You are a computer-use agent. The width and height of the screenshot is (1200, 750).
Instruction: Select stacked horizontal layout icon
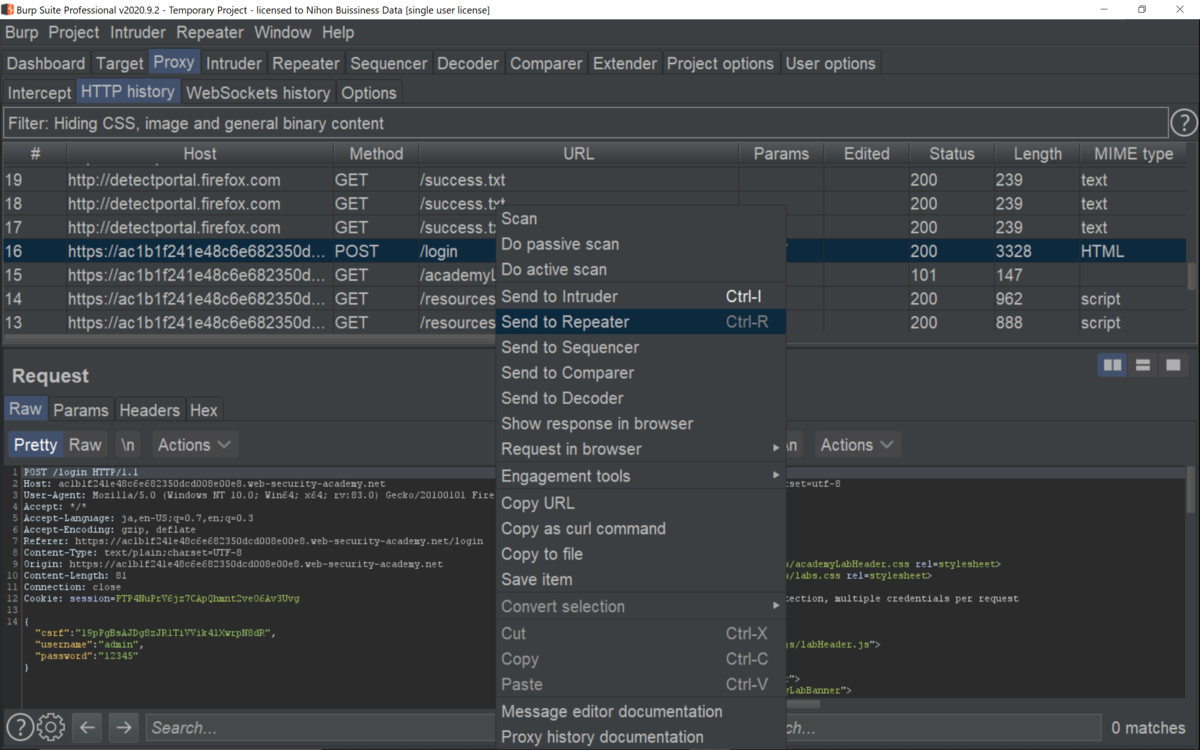pos(1143,365)
